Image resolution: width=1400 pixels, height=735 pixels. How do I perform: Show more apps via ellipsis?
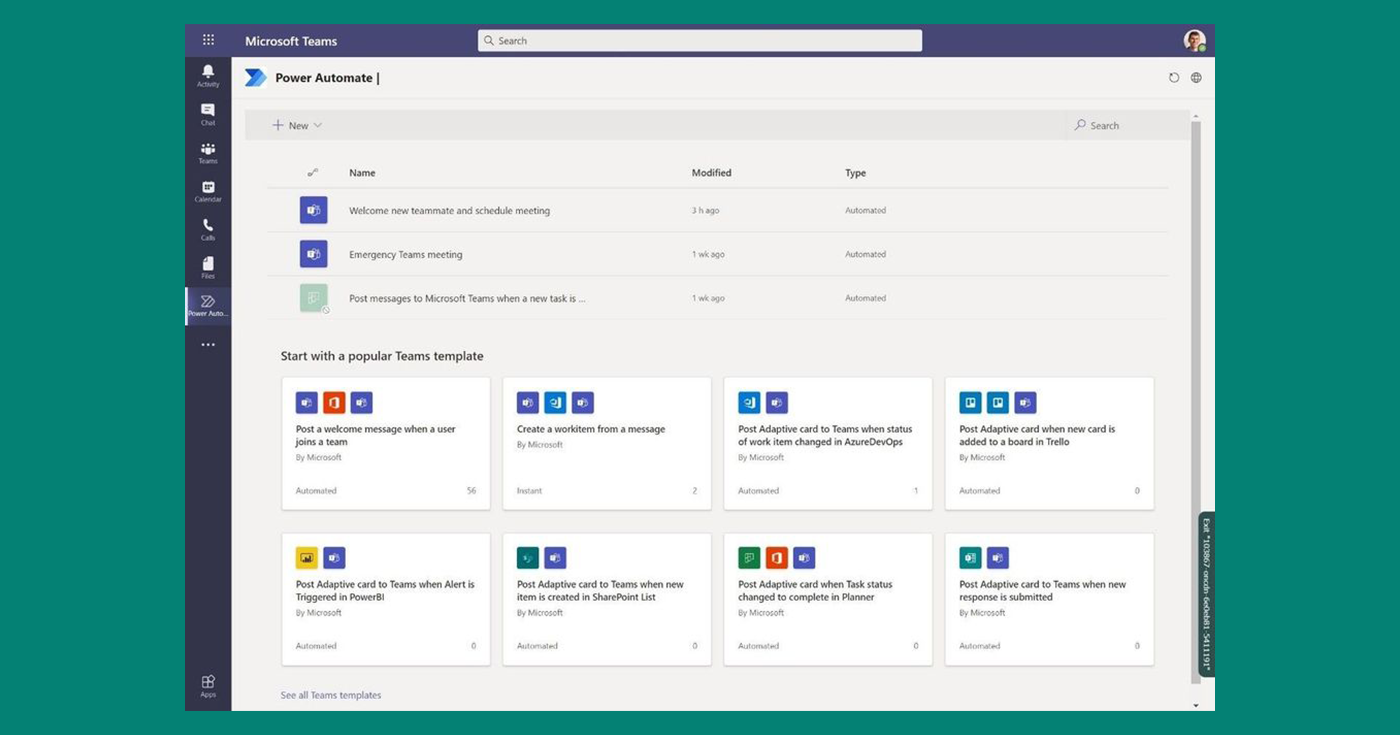(208, 345)
